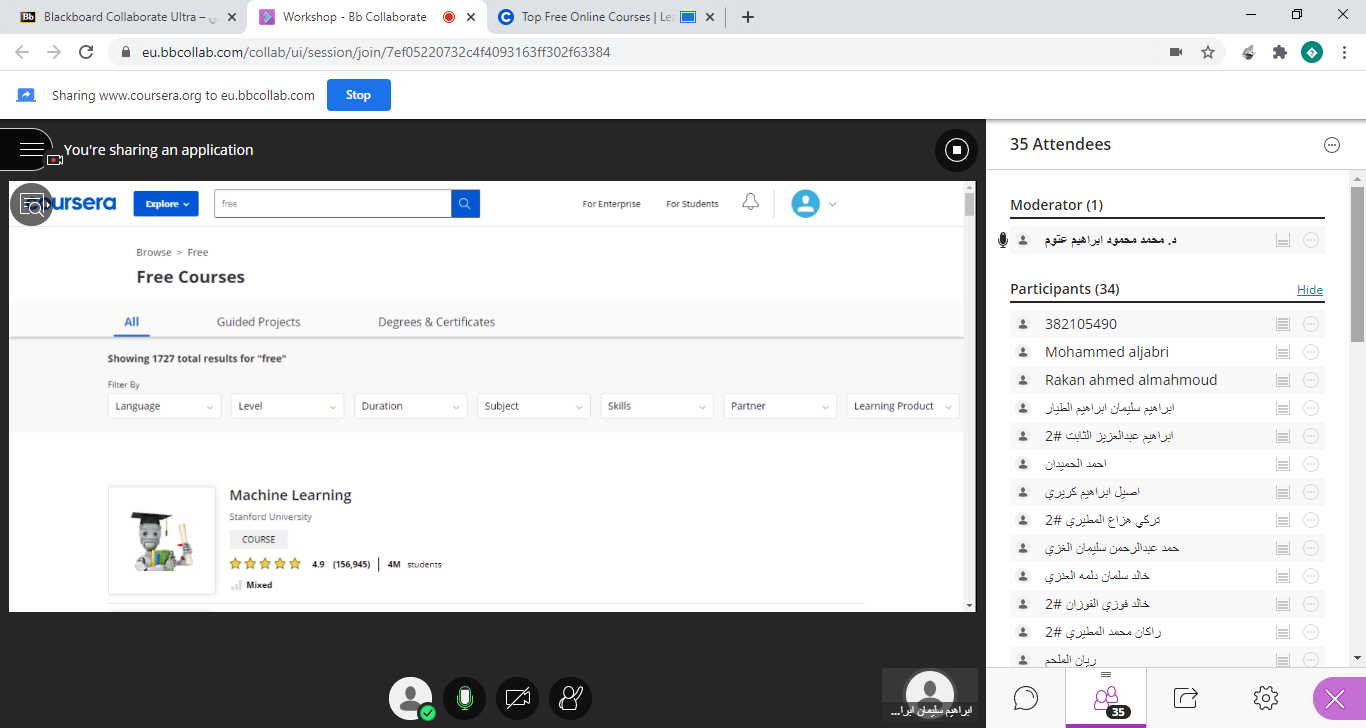Click the Stop sharing button in Chrome bar
Image resolution: width=1366 pixels, height=728 pixels.
pos(358,95)
